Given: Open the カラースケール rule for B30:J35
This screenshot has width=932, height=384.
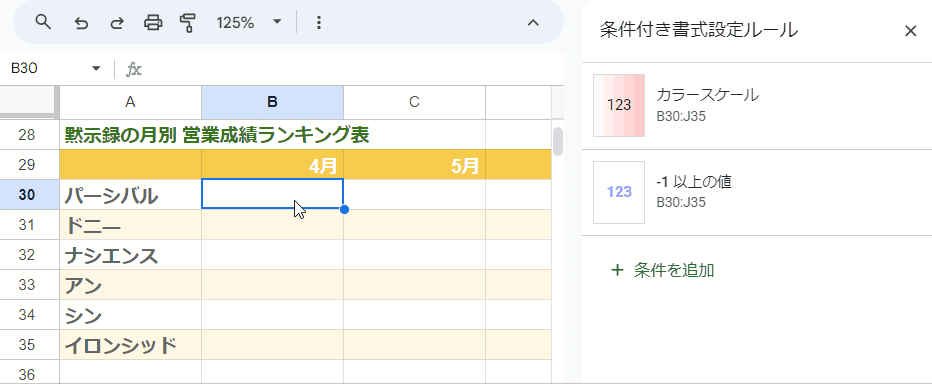Looking at the screenshot, I should (757, 106).
